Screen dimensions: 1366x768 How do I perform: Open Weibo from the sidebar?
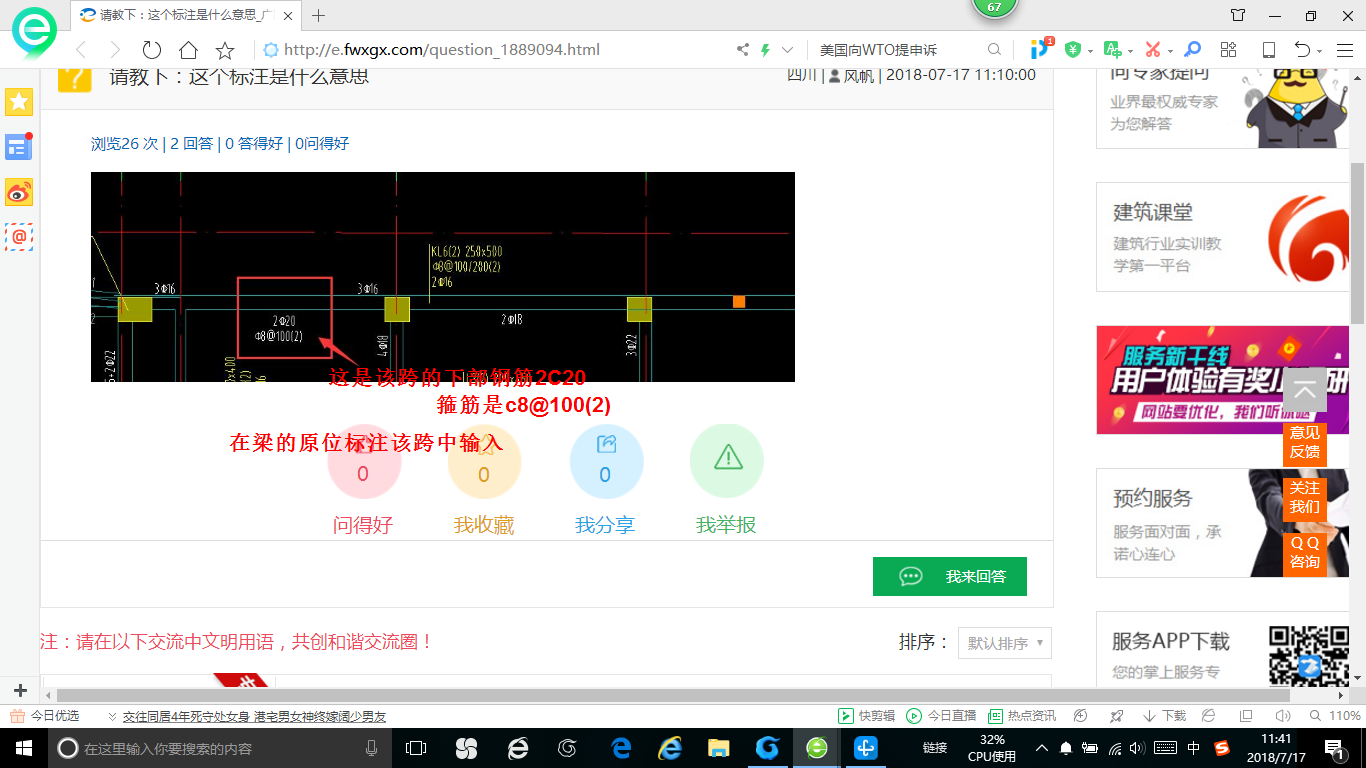click(19, 192)
